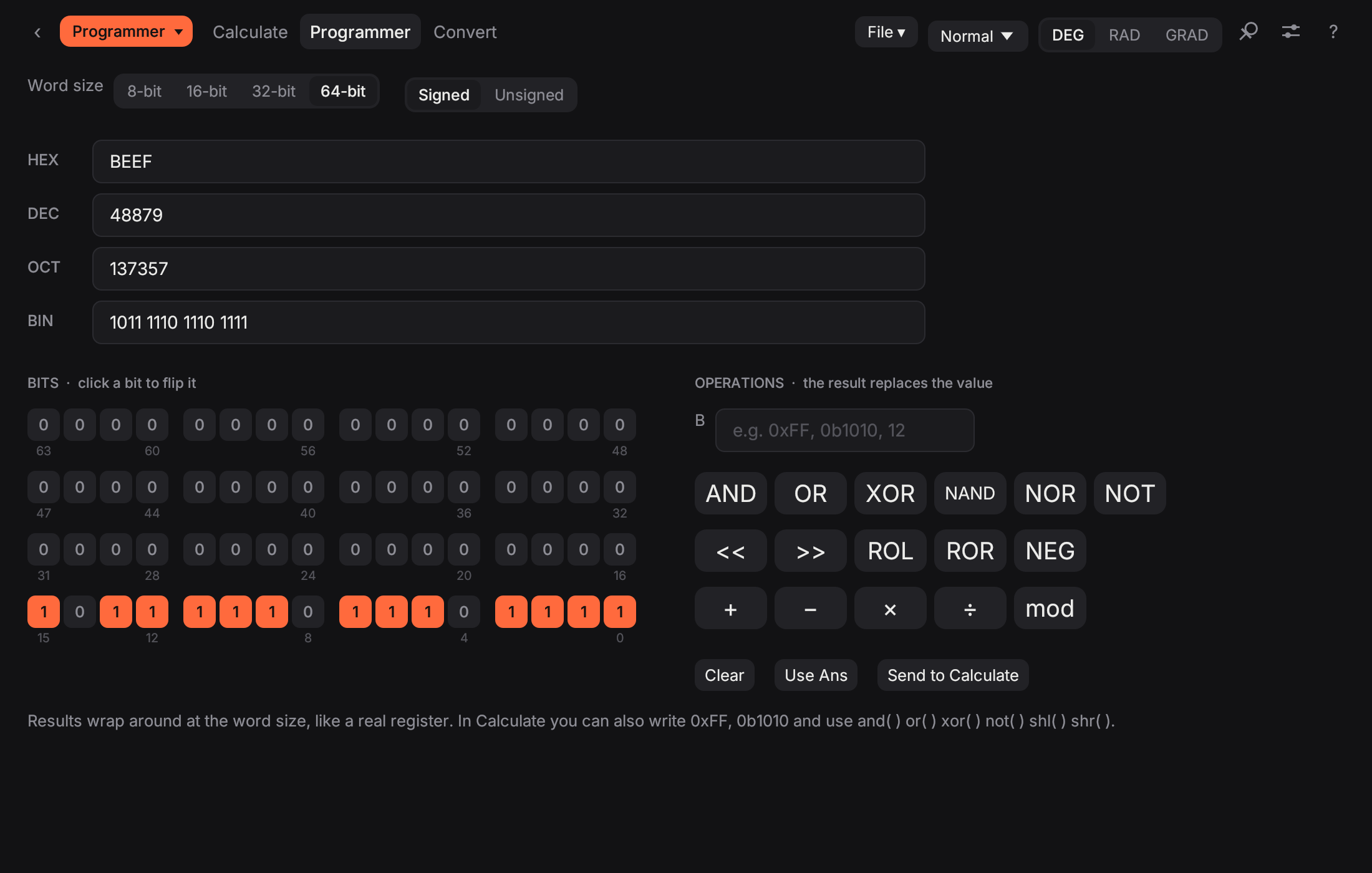Apply the shift right >> operation
Image resolution: width=1372 pixels, height=873 pixels.
[x=811, y=551]
